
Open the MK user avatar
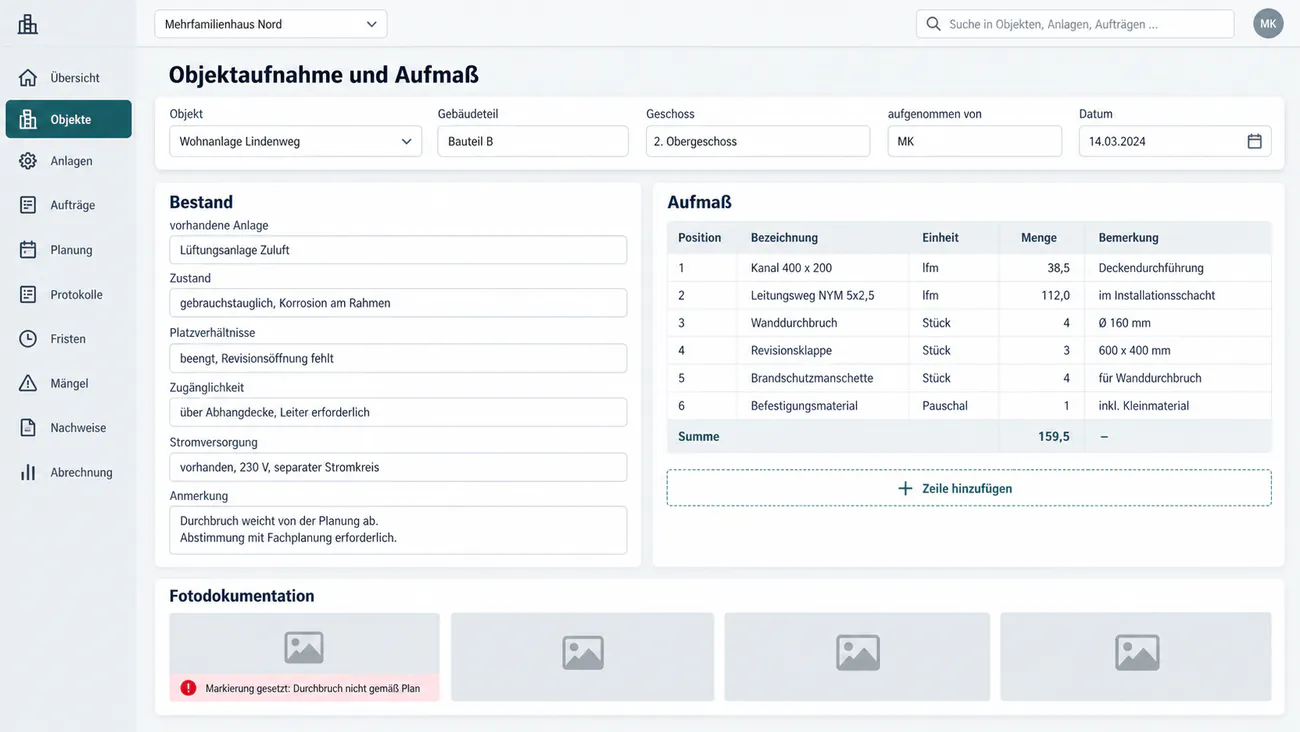click(1268, 24)
